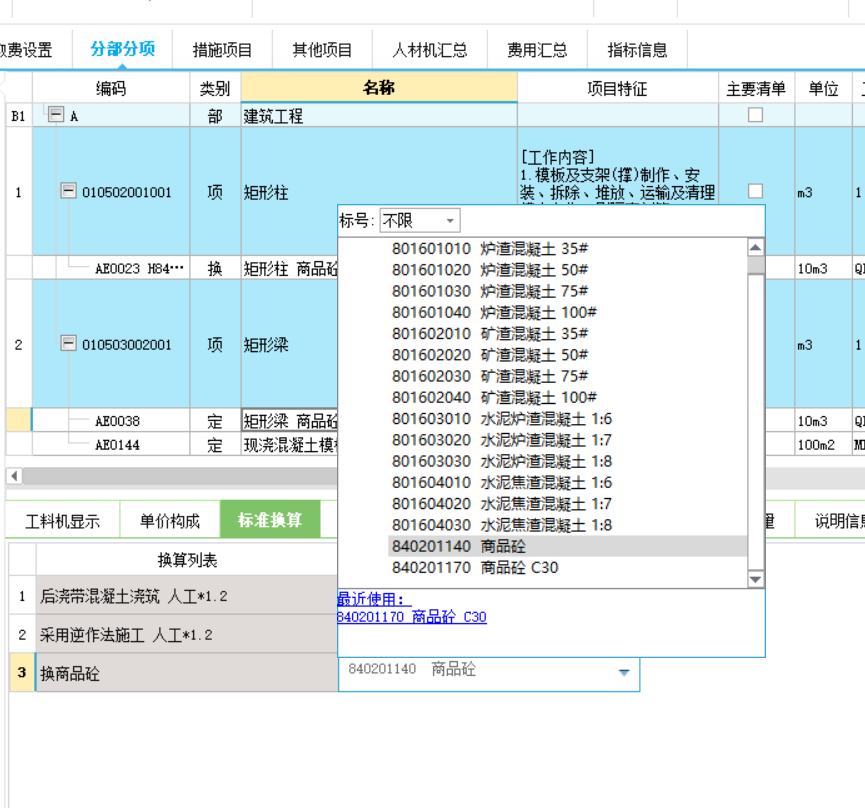
Task: Select conversion row 后浇带混凝土浇筑 人工*1.2
Action: click(186, 596)
